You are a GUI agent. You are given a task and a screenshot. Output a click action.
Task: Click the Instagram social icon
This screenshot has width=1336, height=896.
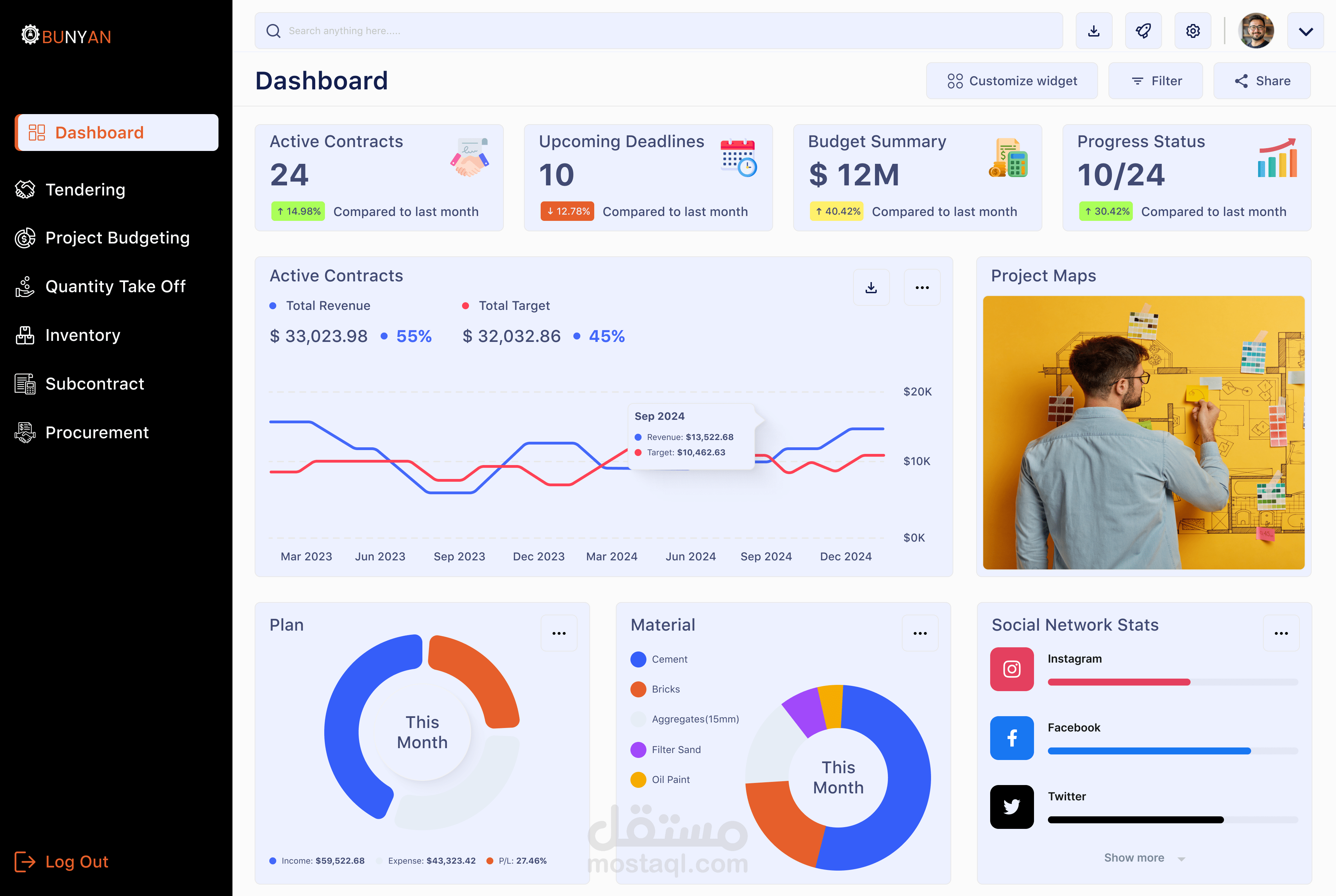point(1011,669)
